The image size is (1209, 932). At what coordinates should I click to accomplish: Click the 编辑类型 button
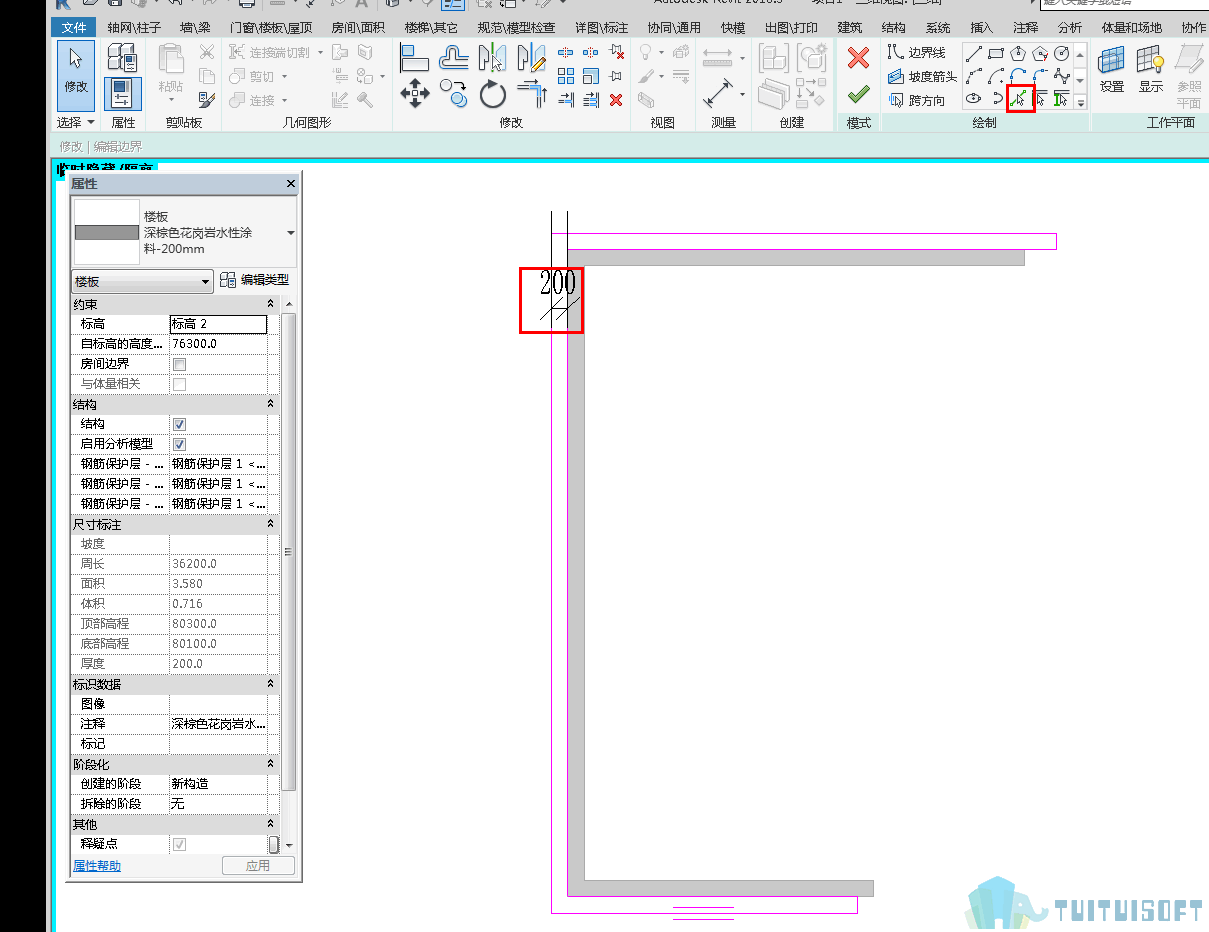(x=255, y=280)
